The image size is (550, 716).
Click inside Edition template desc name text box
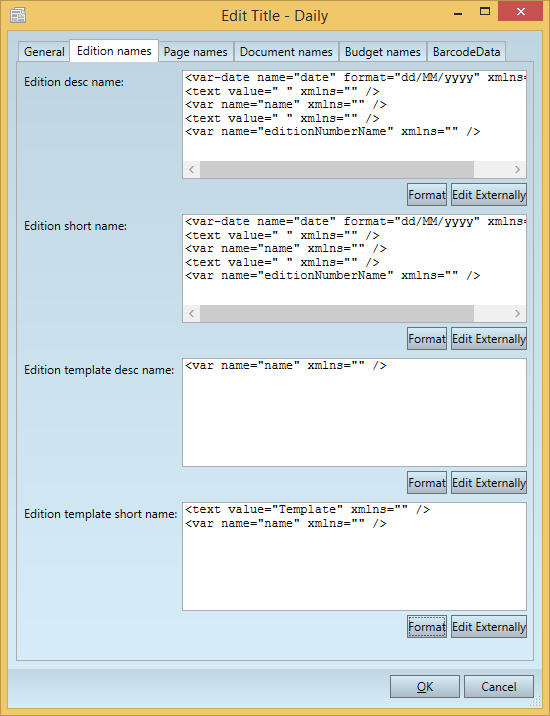coord(354,412)
